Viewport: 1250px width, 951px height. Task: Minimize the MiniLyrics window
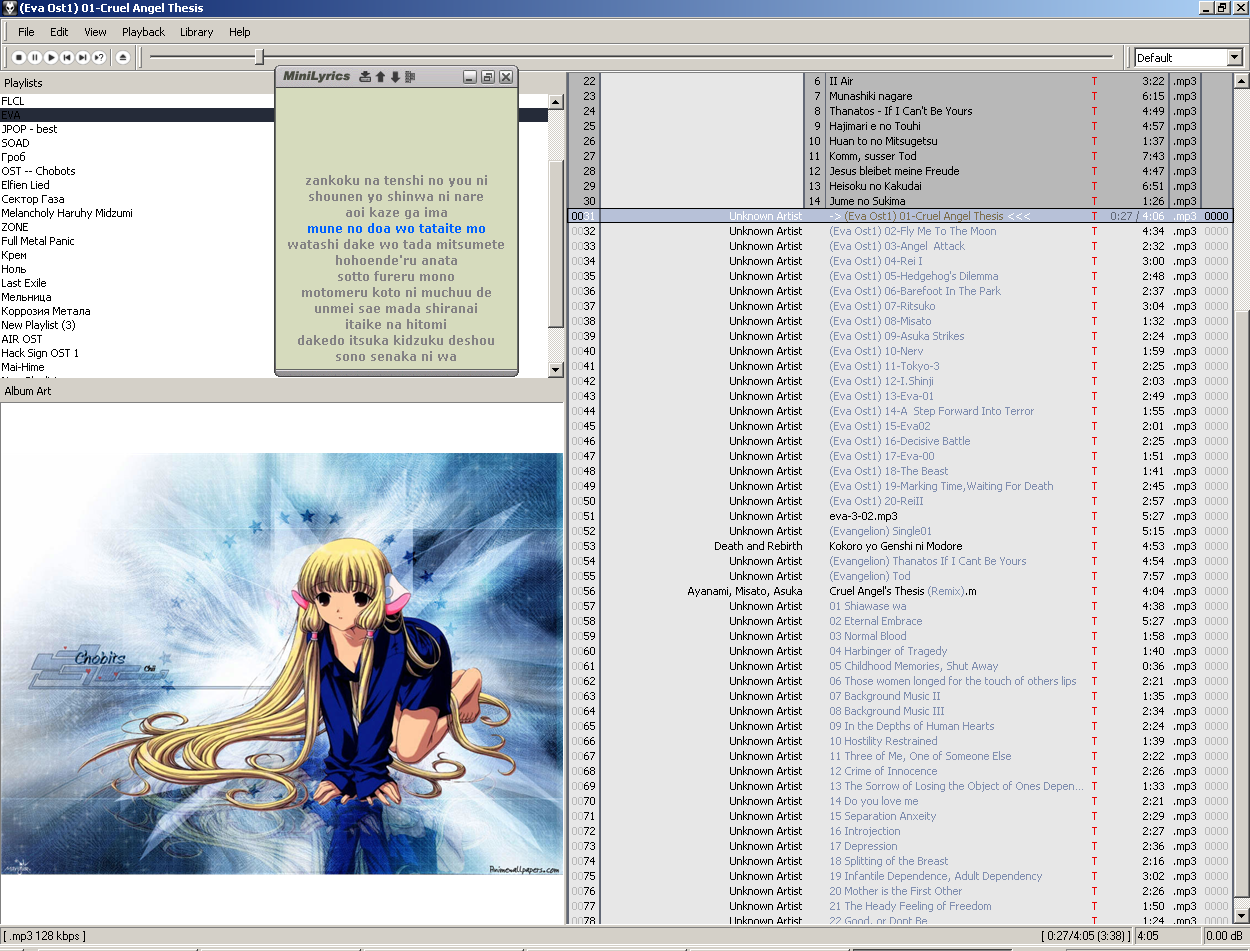click(470, 77)
